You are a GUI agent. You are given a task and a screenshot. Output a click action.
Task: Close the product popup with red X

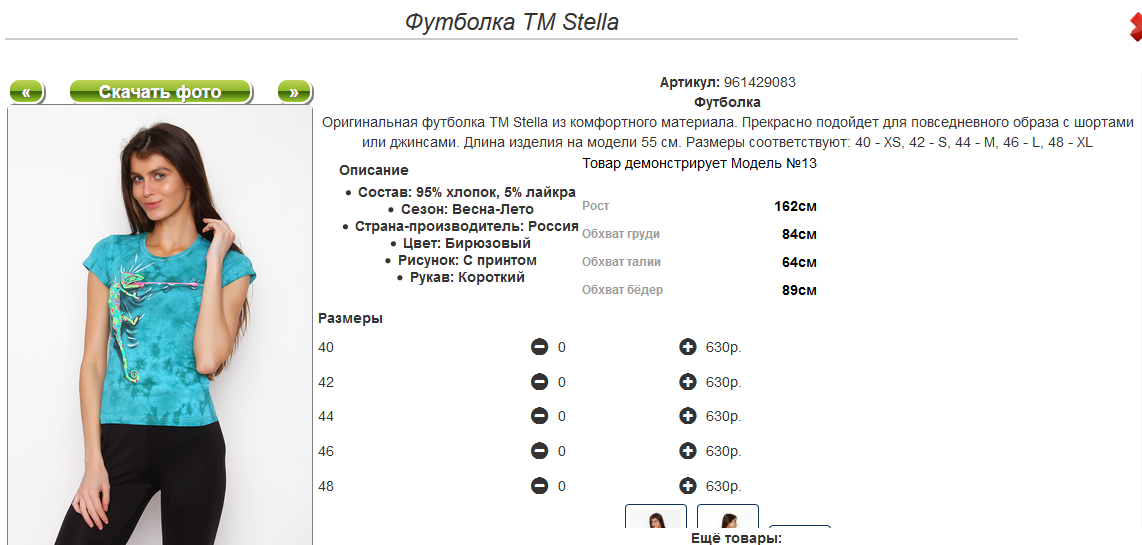click(1135, 28)
